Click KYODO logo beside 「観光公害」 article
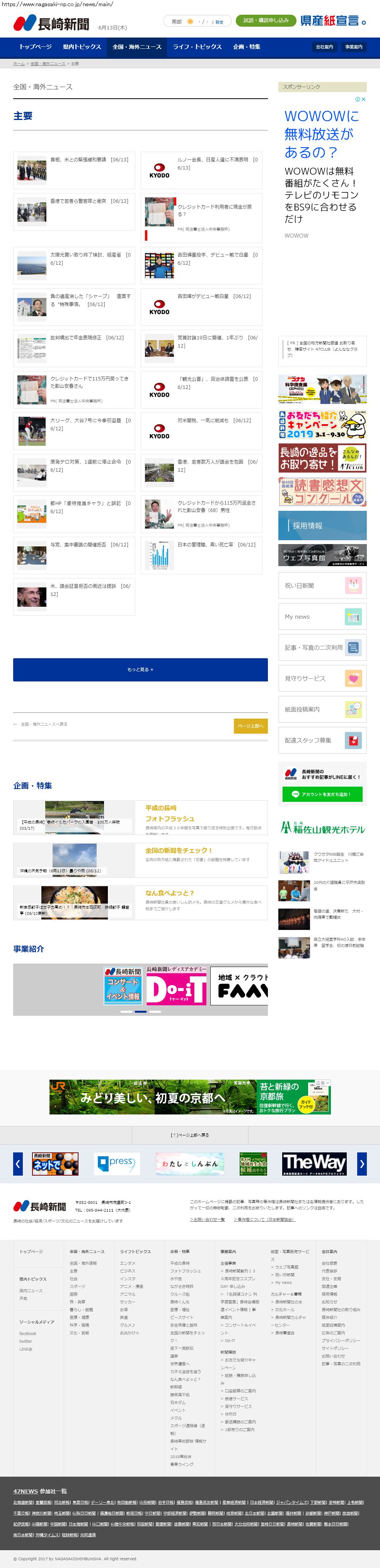This screenshot has height=1568, width=380. (x=159, y=390)
